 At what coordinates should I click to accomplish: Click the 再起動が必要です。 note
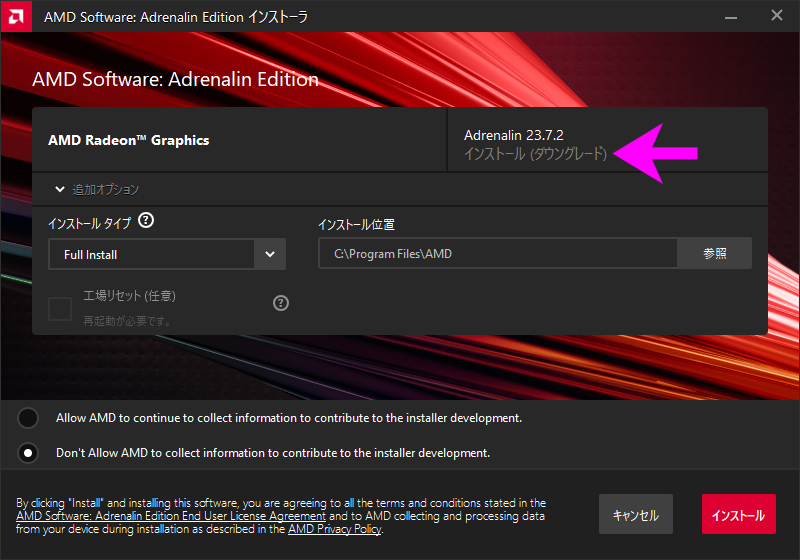(x=127, y=321)
